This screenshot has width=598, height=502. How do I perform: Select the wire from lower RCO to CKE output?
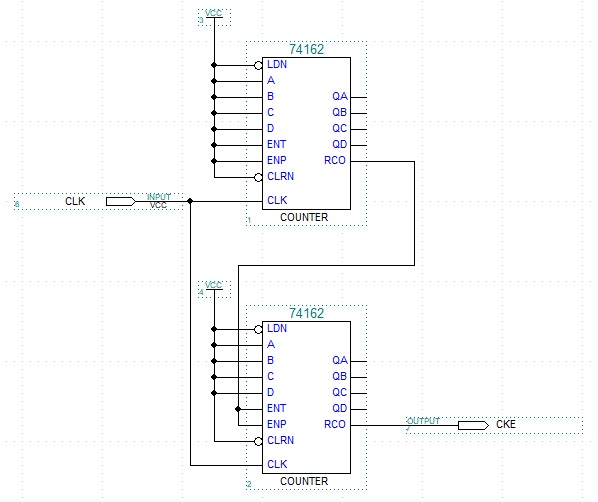point(404,425)
